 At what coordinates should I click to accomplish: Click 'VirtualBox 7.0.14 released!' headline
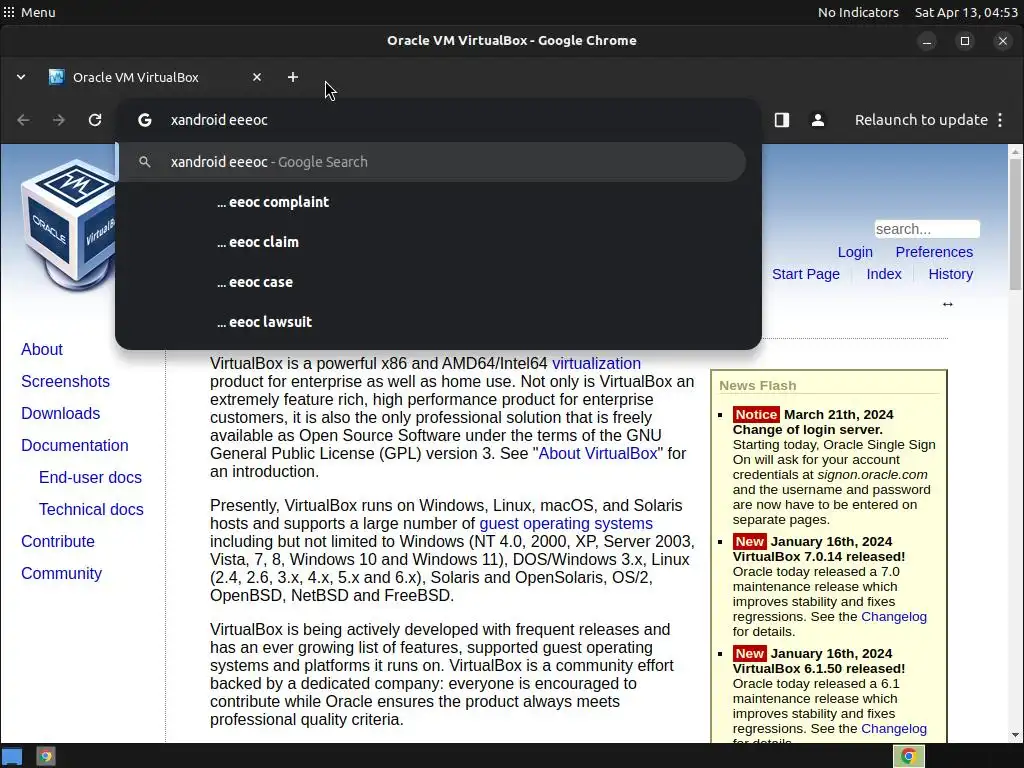pyautogui.click(x=819, y=556)
